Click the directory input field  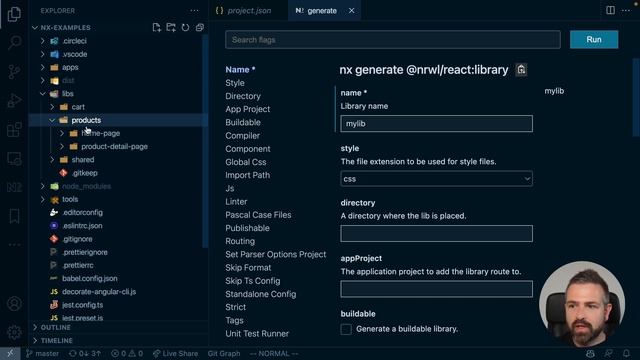click(436, 233)
